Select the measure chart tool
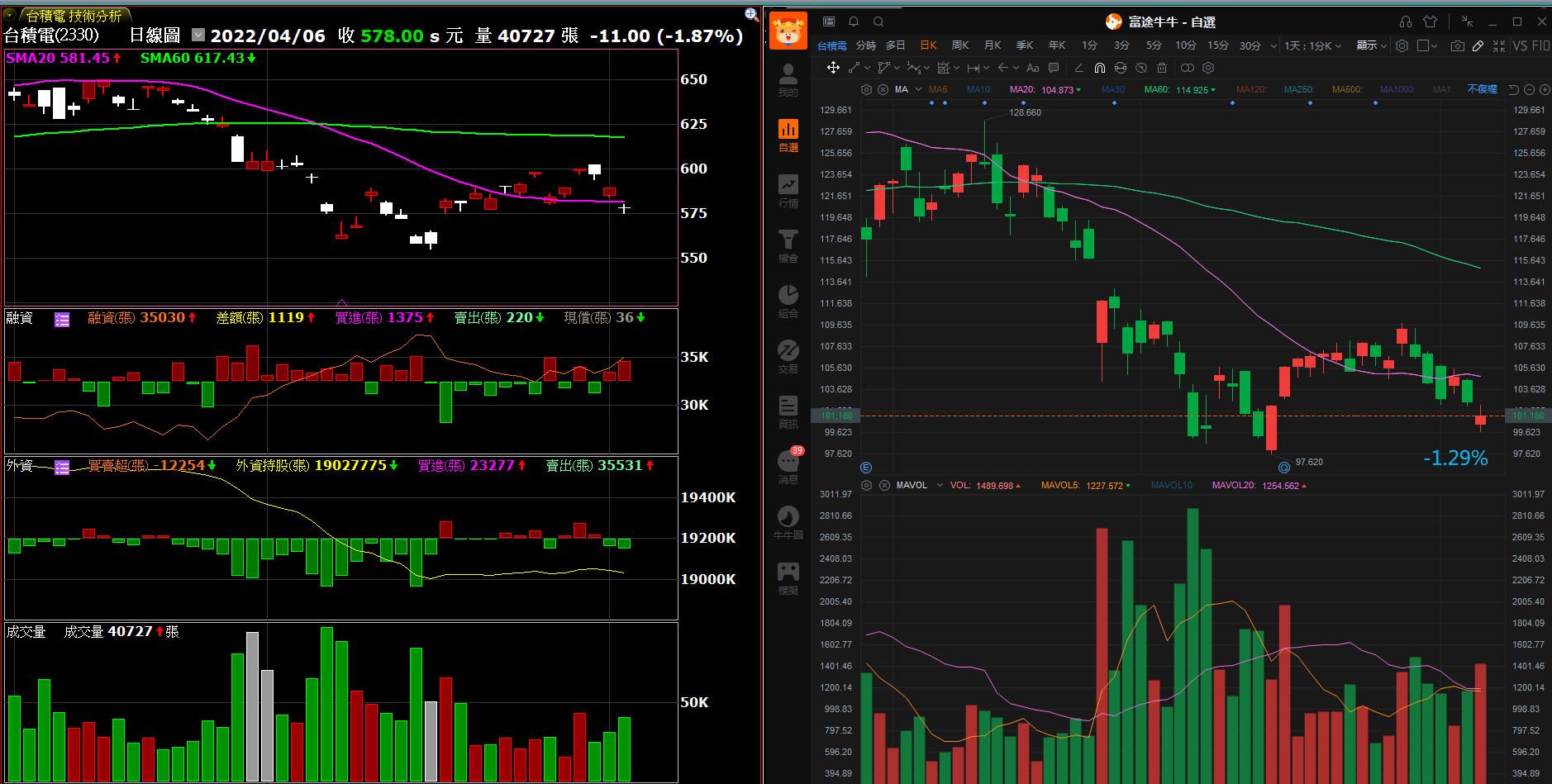 pos(943,68)
